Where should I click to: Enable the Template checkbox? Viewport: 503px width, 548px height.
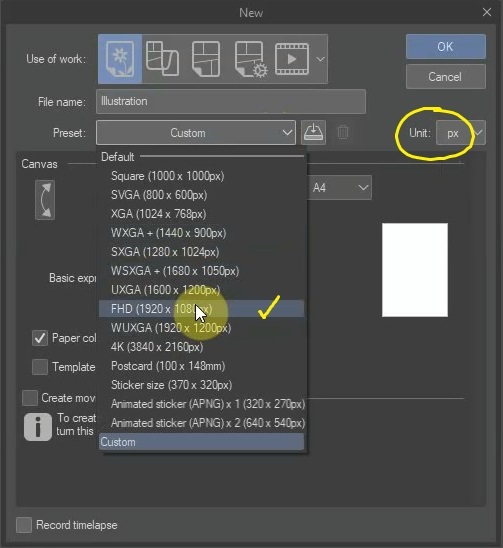(x=40, y=367)
